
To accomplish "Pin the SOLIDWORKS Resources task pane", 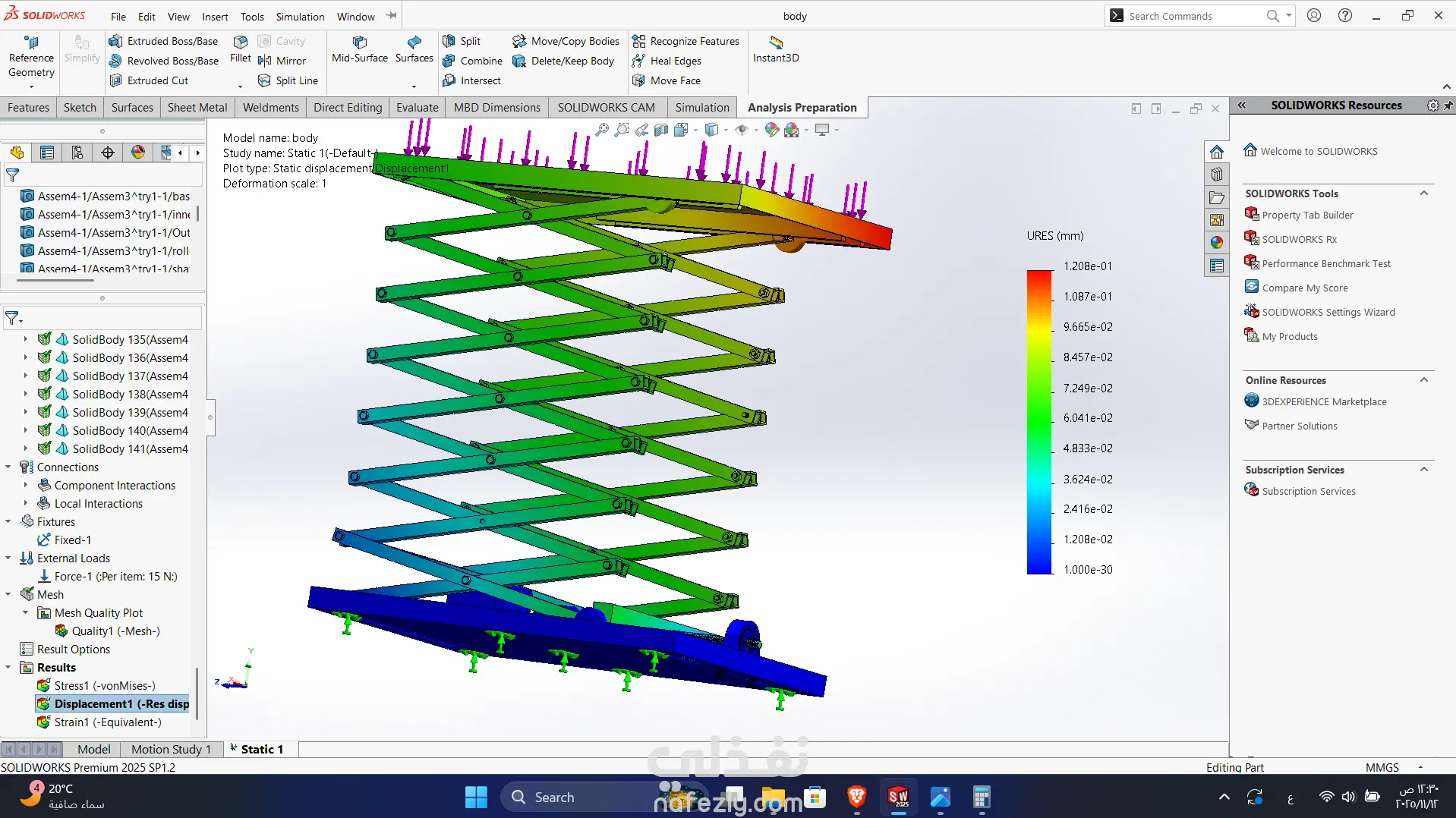I will click(1448, 105).
